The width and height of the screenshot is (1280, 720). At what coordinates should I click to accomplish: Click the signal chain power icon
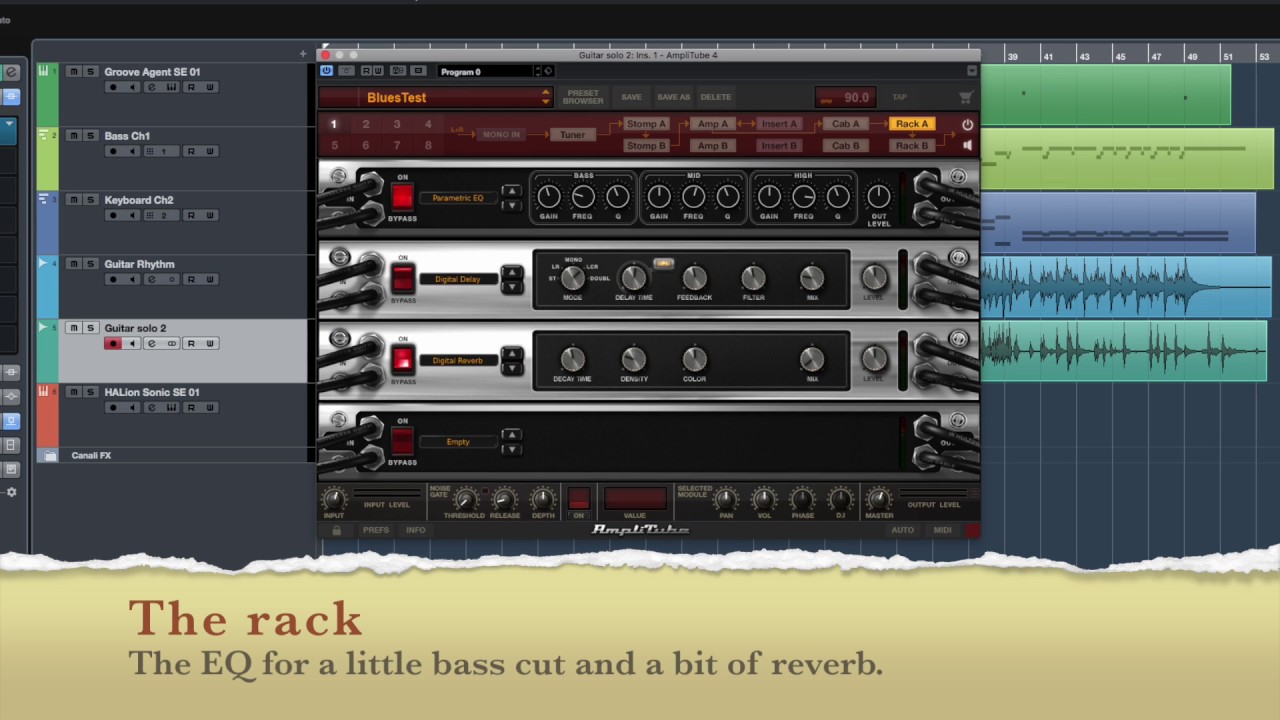coord(967,125)
